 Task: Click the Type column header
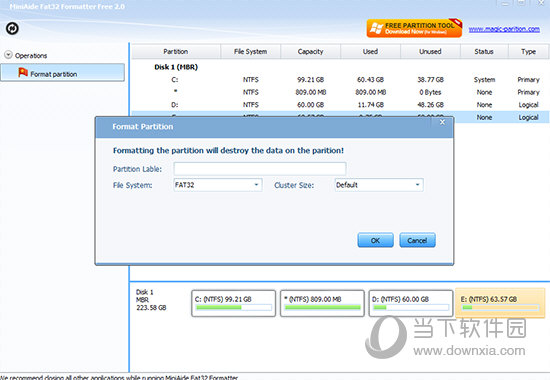click(x=528, y=52)
